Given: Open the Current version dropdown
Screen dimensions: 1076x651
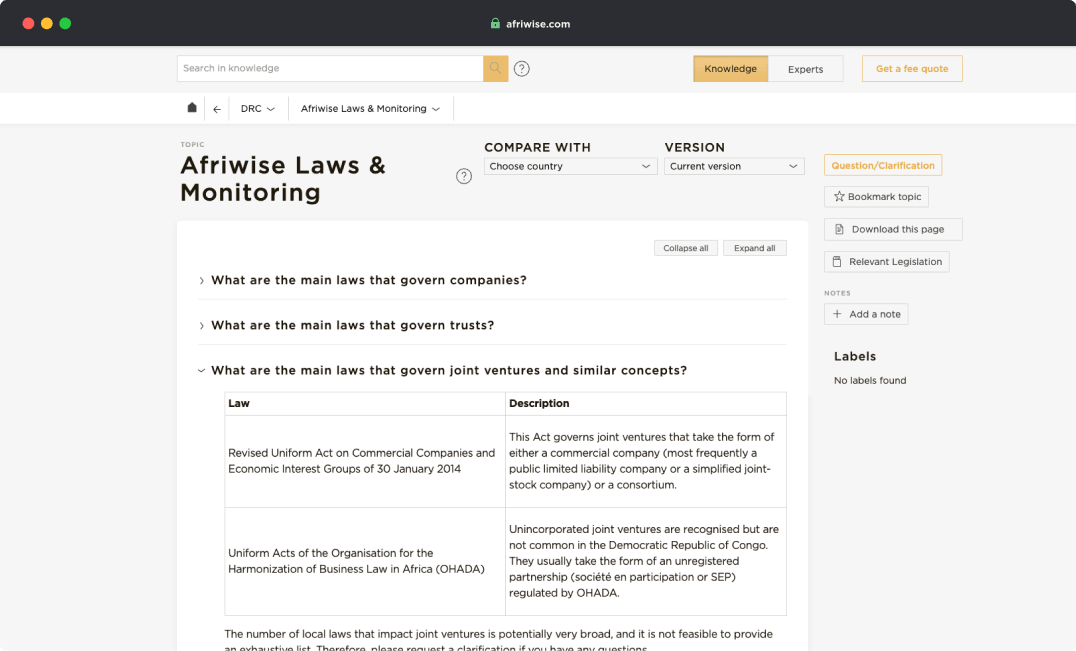Looking at the screenshot, I should click(734, 166).
